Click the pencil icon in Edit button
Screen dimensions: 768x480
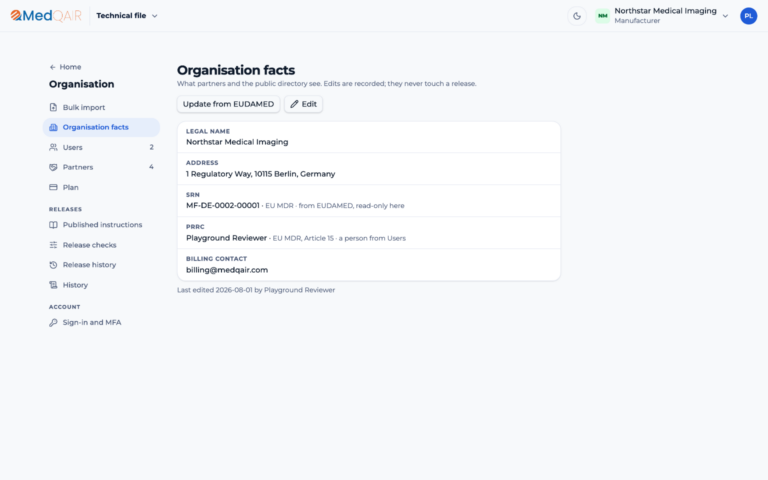pos(294,104)
